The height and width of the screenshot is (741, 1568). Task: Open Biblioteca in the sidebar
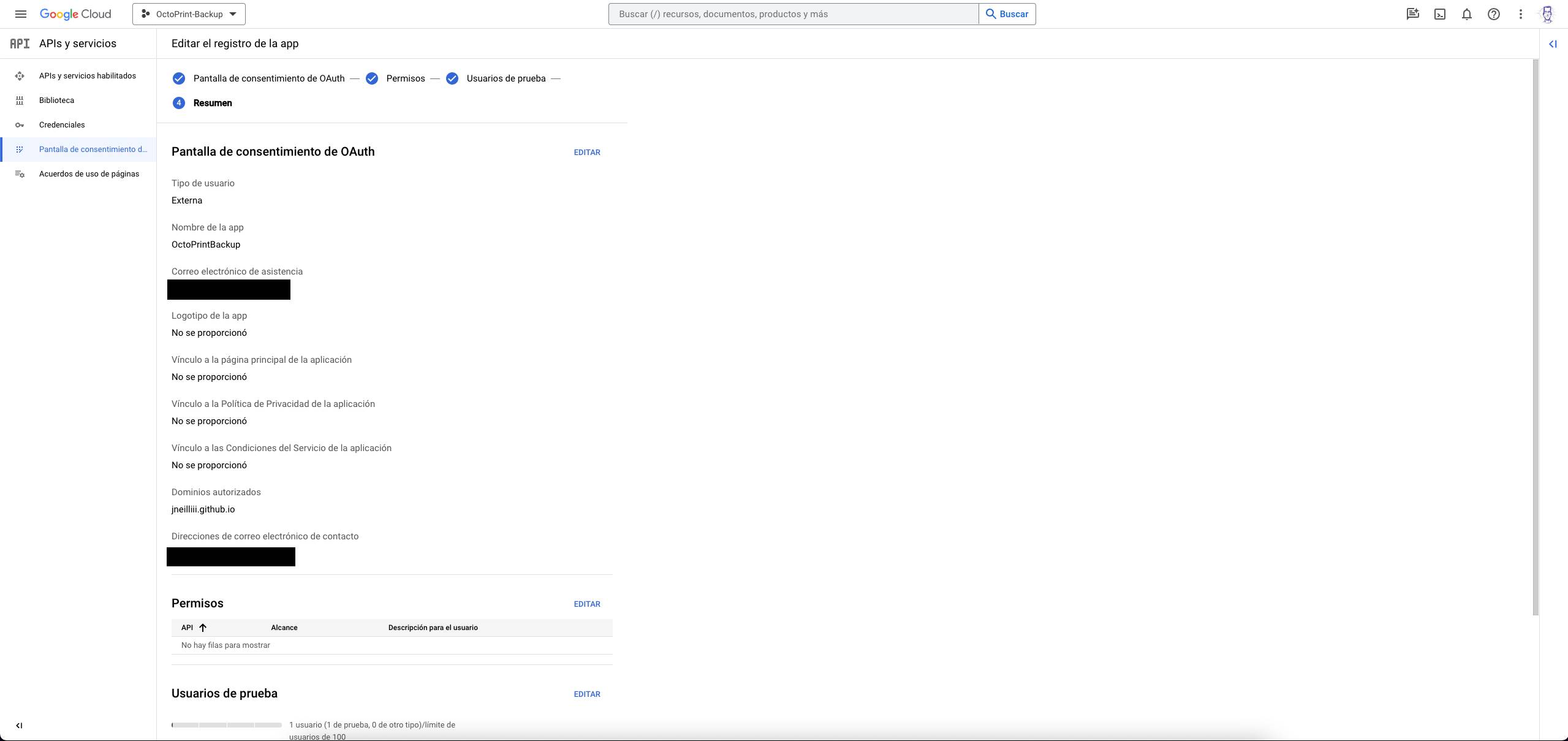(x=56, y=100)
